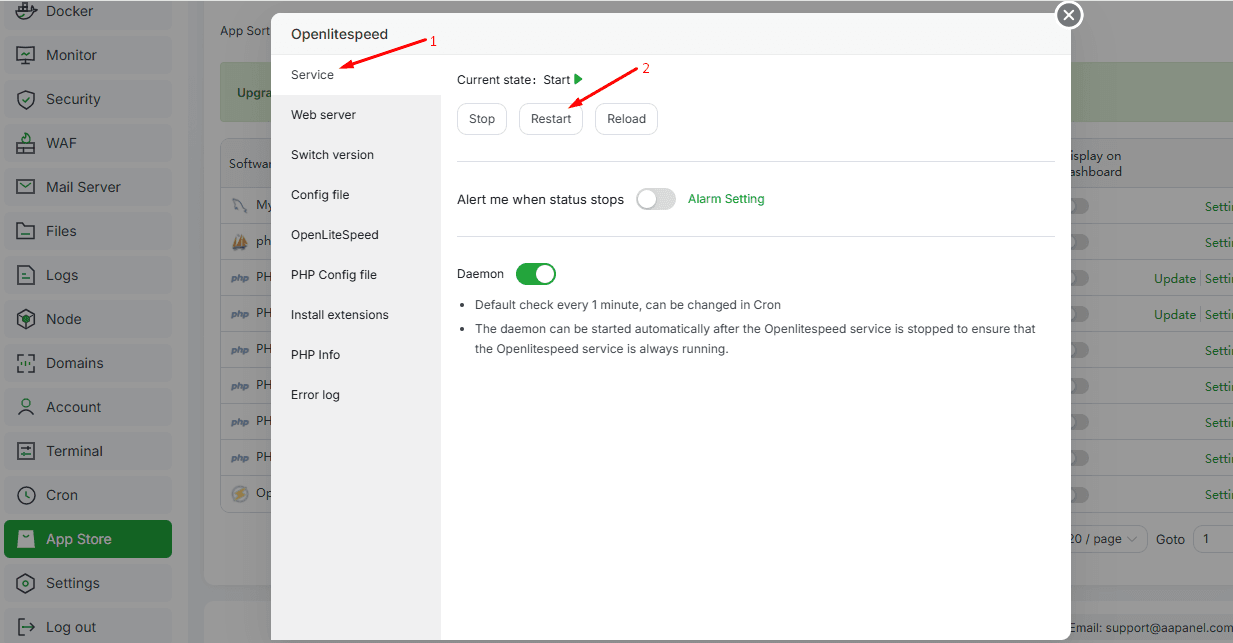Enable the alert when status stops toggle

[x=655, y=199]
